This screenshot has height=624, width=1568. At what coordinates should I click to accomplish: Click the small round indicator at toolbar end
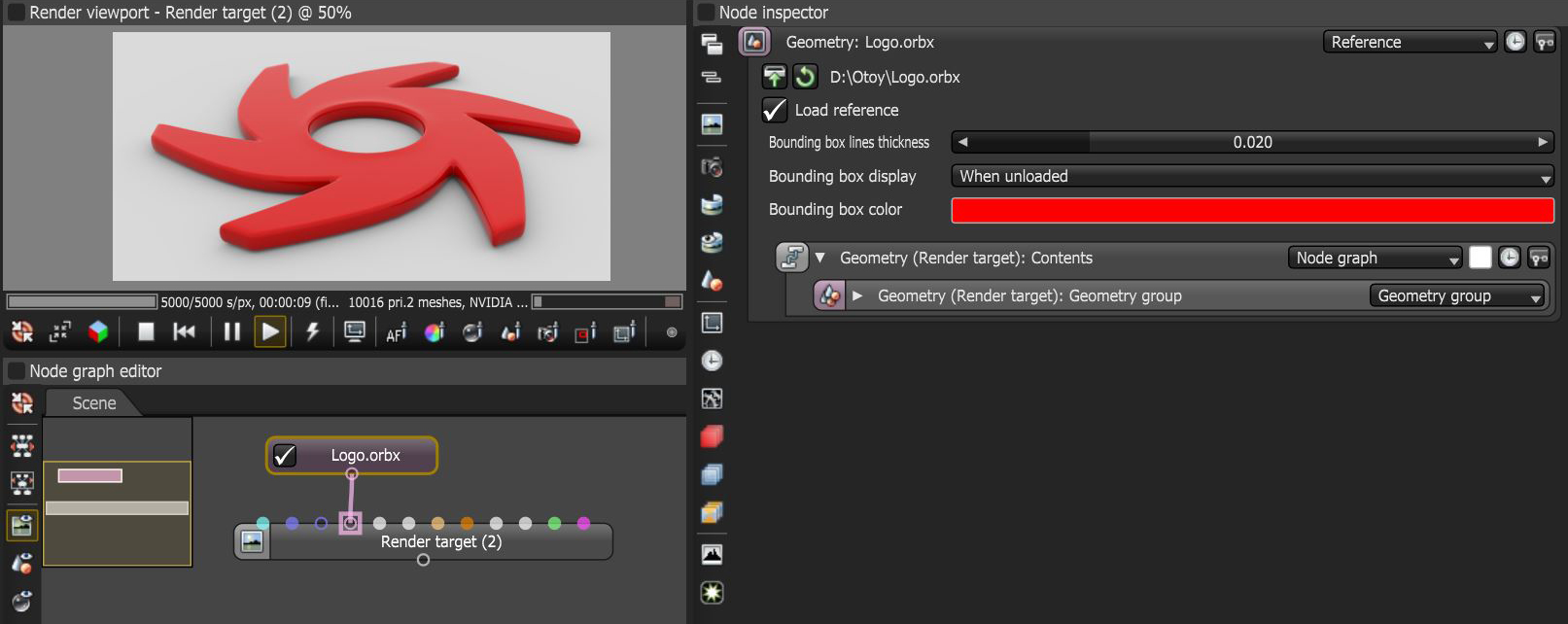pos(671,332)
